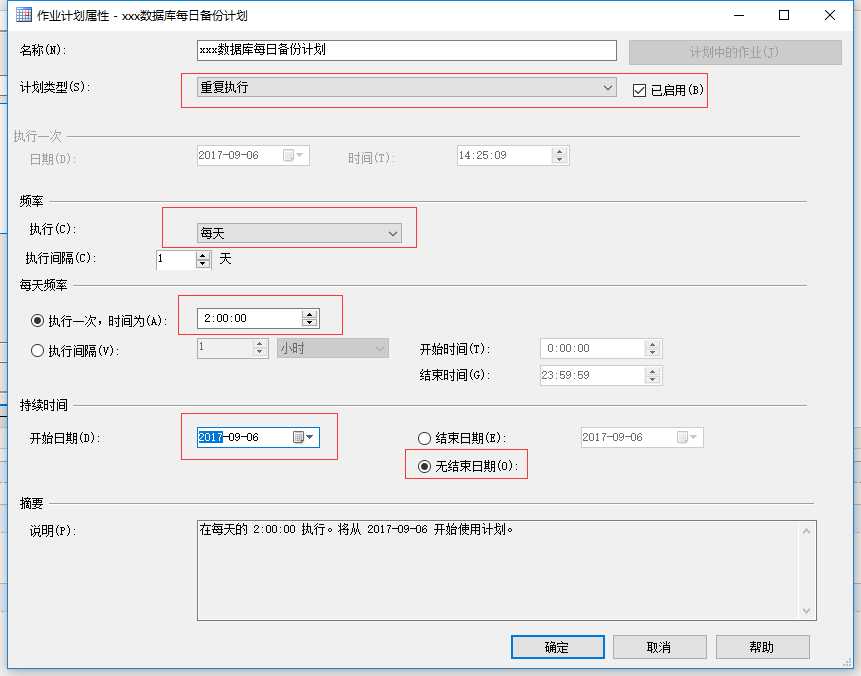Open calendar icon for 开始日期
Screen dimensions: 861x676
[x=298, y=437]
